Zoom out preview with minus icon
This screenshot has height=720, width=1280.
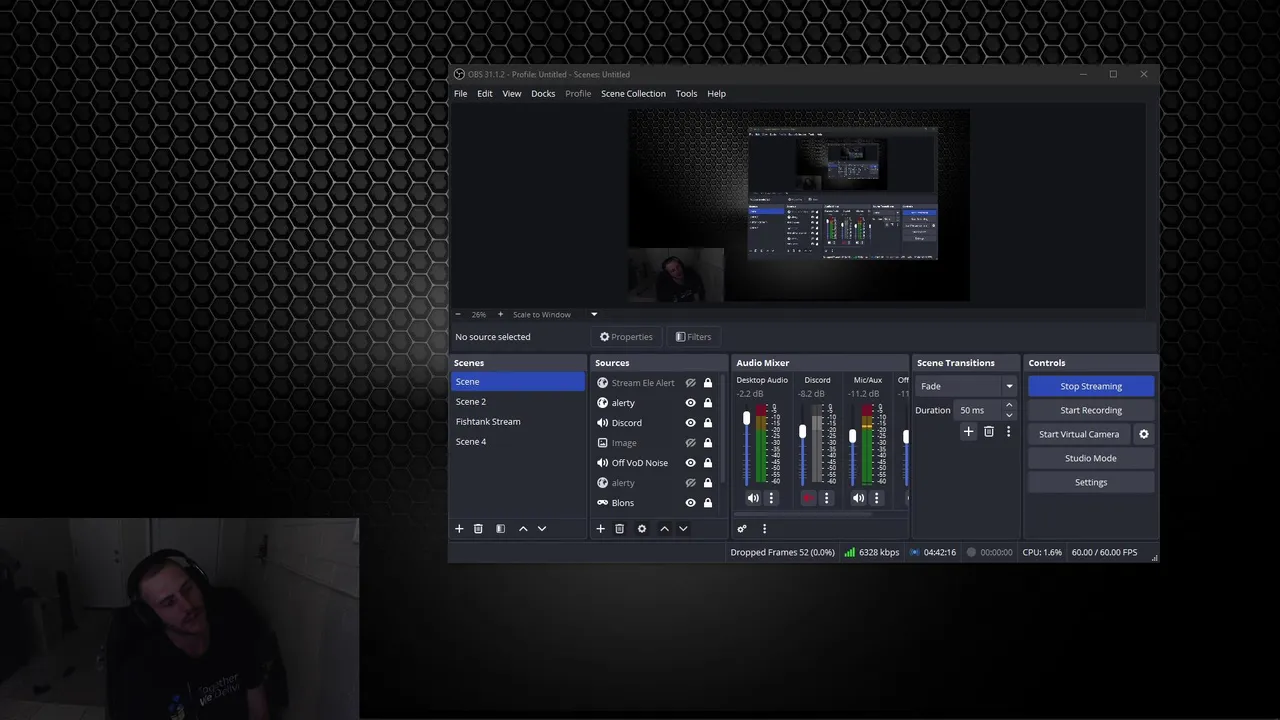(x=459, y=314)
